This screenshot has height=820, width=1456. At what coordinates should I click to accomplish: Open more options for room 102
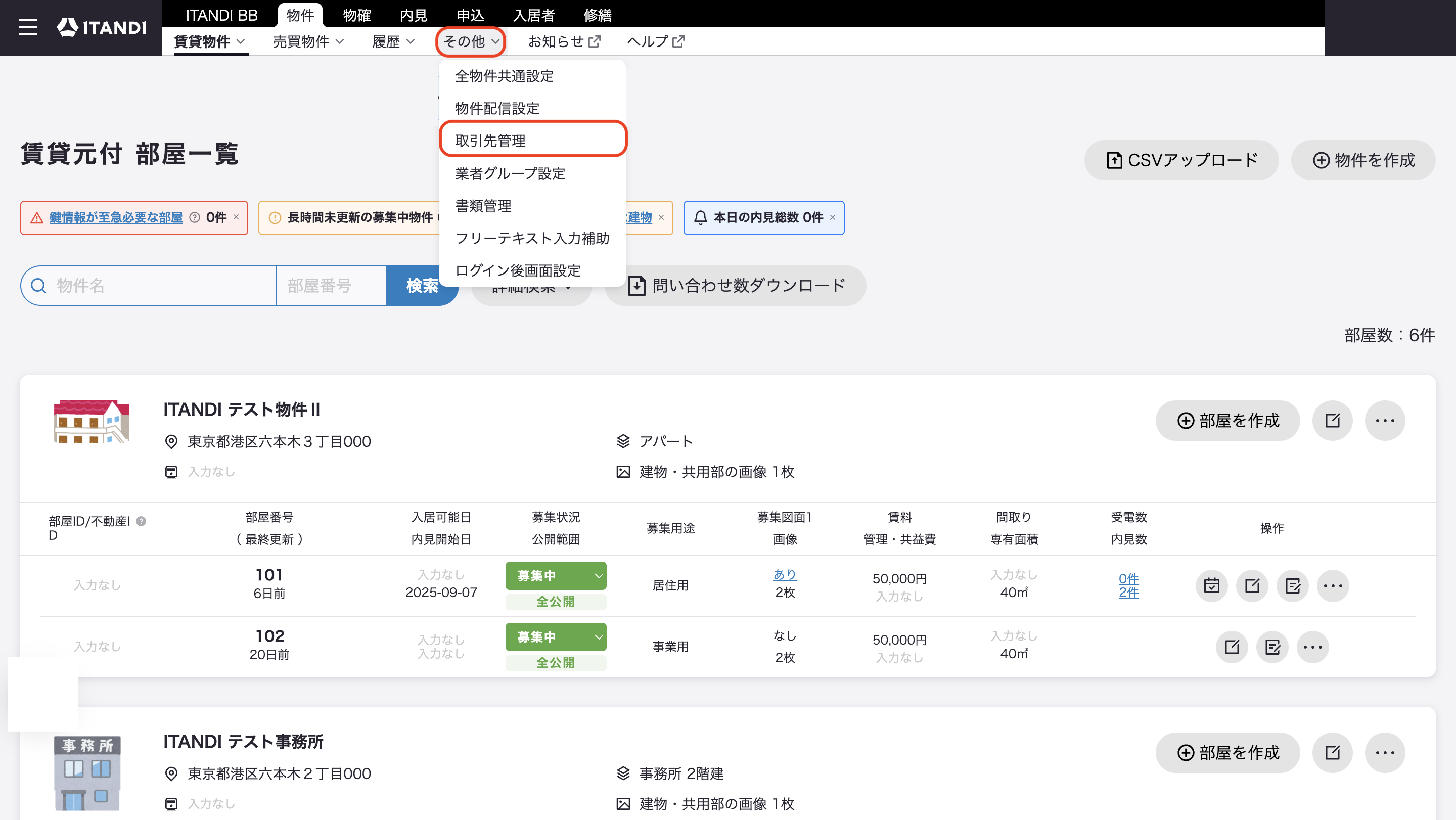pos(1312,647)
